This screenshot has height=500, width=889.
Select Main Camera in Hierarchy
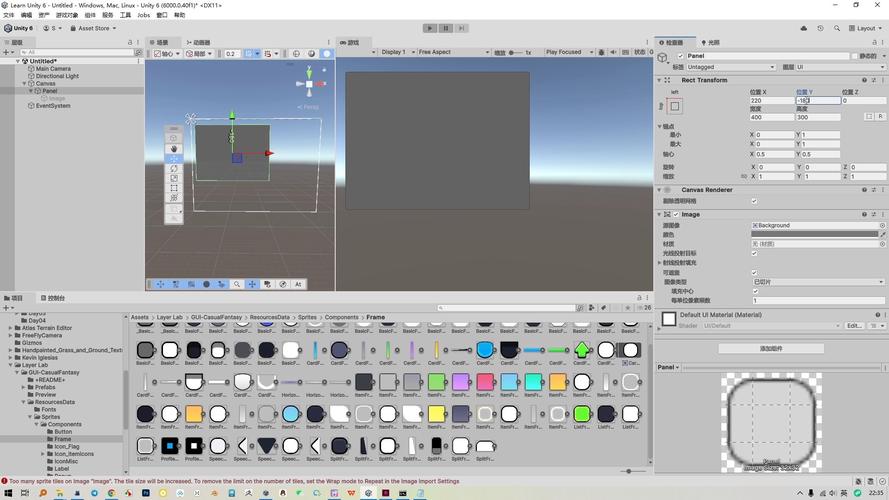(x=53, y=69)
